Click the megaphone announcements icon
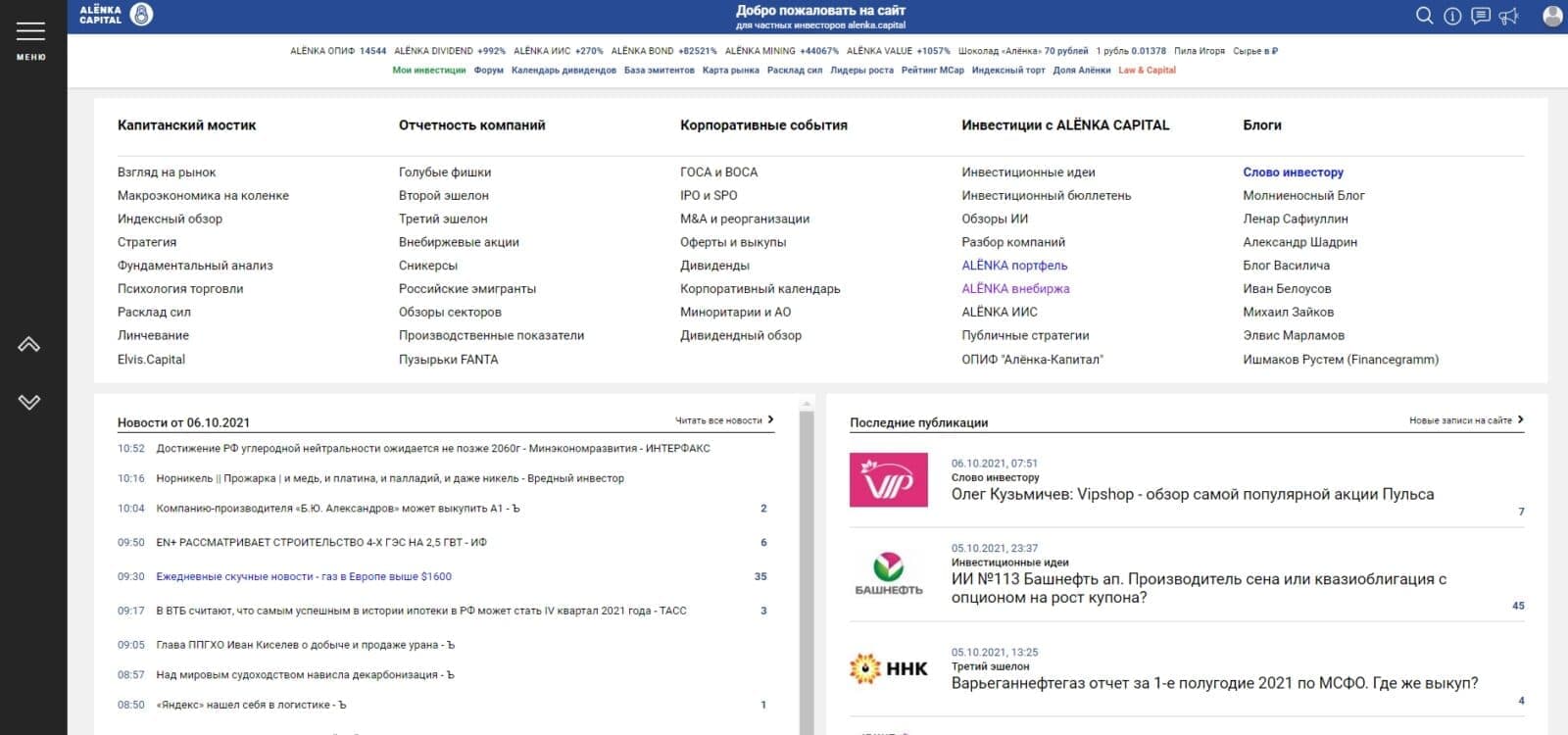The height and width of the screenshot is (735, 1568). point(1508,16)
